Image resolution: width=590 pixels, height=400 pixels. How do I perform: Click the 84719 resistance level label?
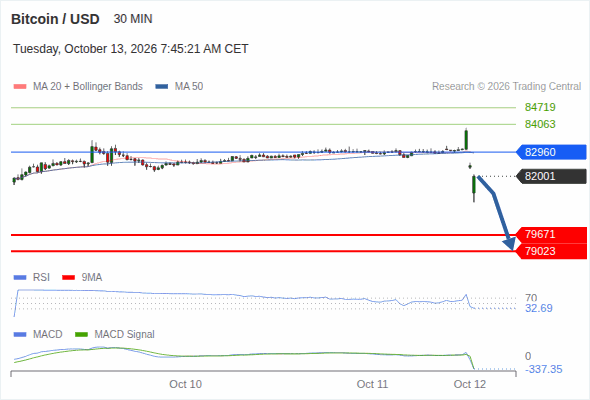coord(540,107)
